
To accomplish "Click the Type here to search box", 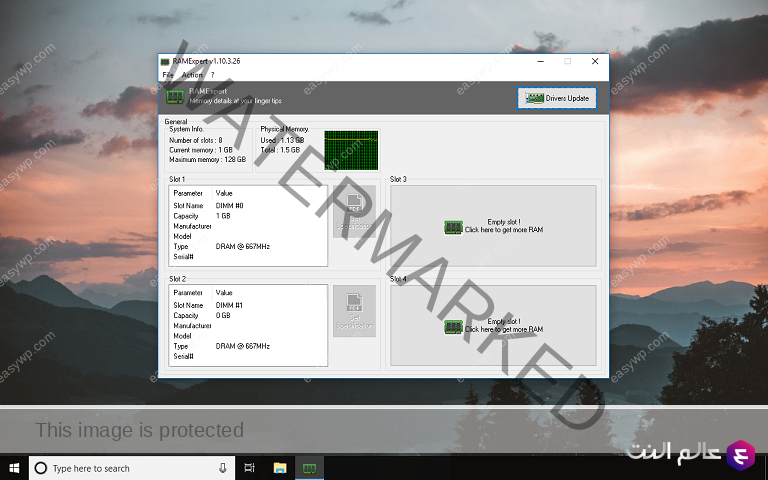I will tap(132, 468).
